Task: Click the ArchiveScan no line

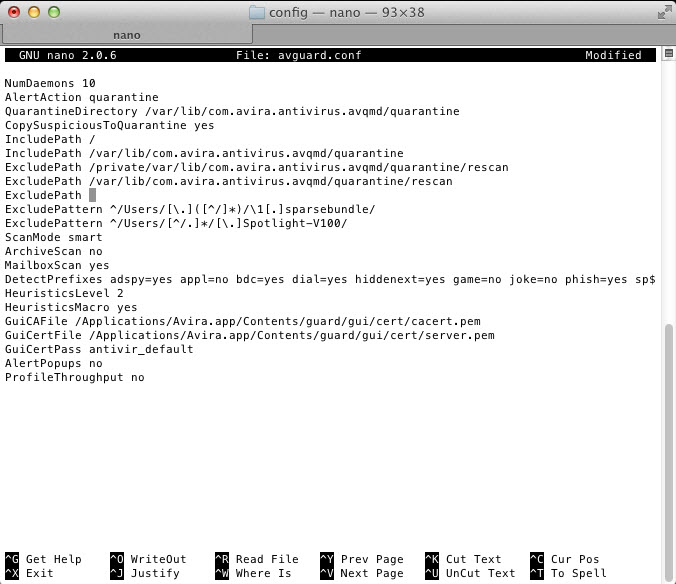Action: (53, 251)
